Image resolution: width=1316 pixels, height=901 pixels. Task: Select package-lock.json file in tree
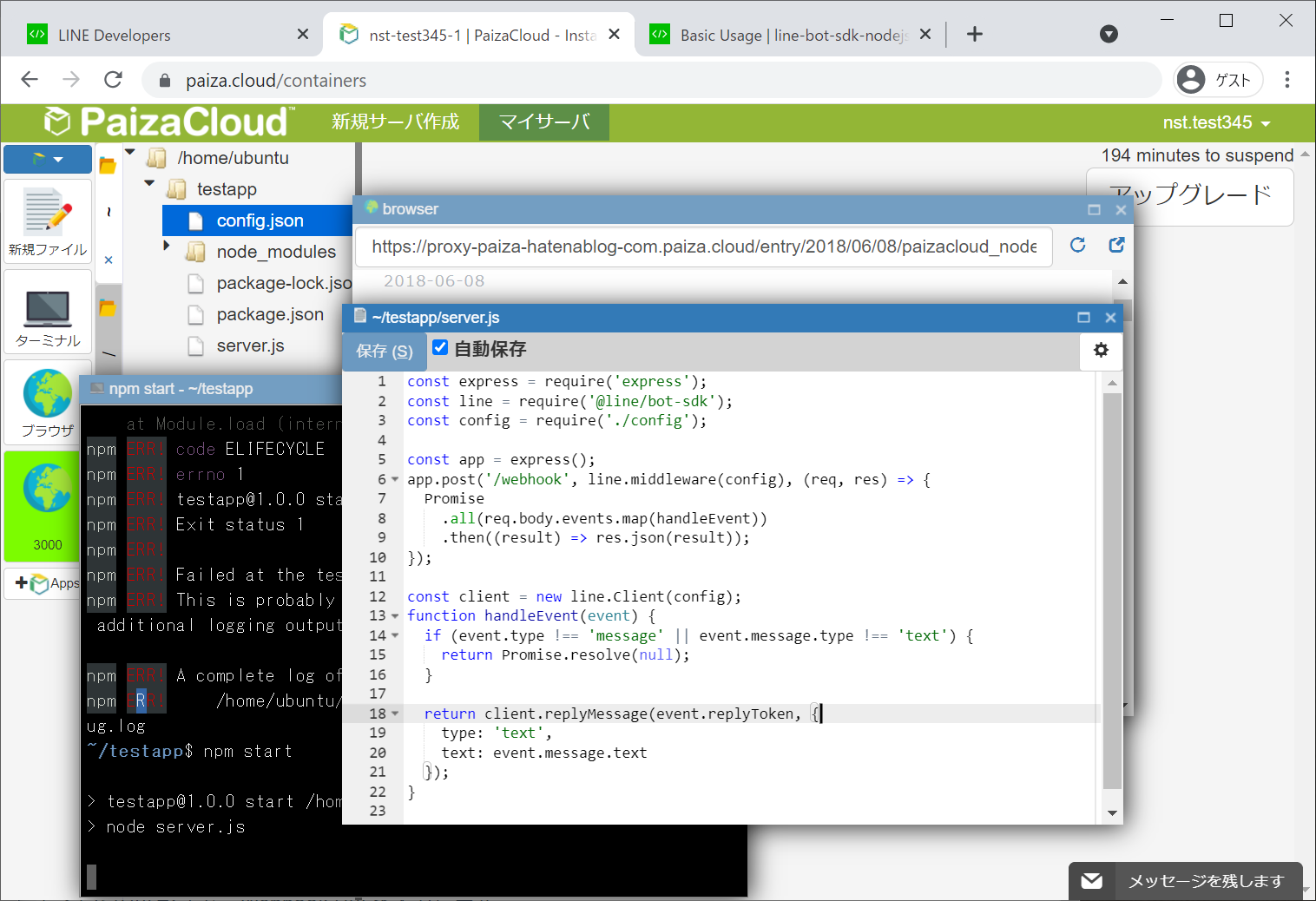tap(283, 283)
